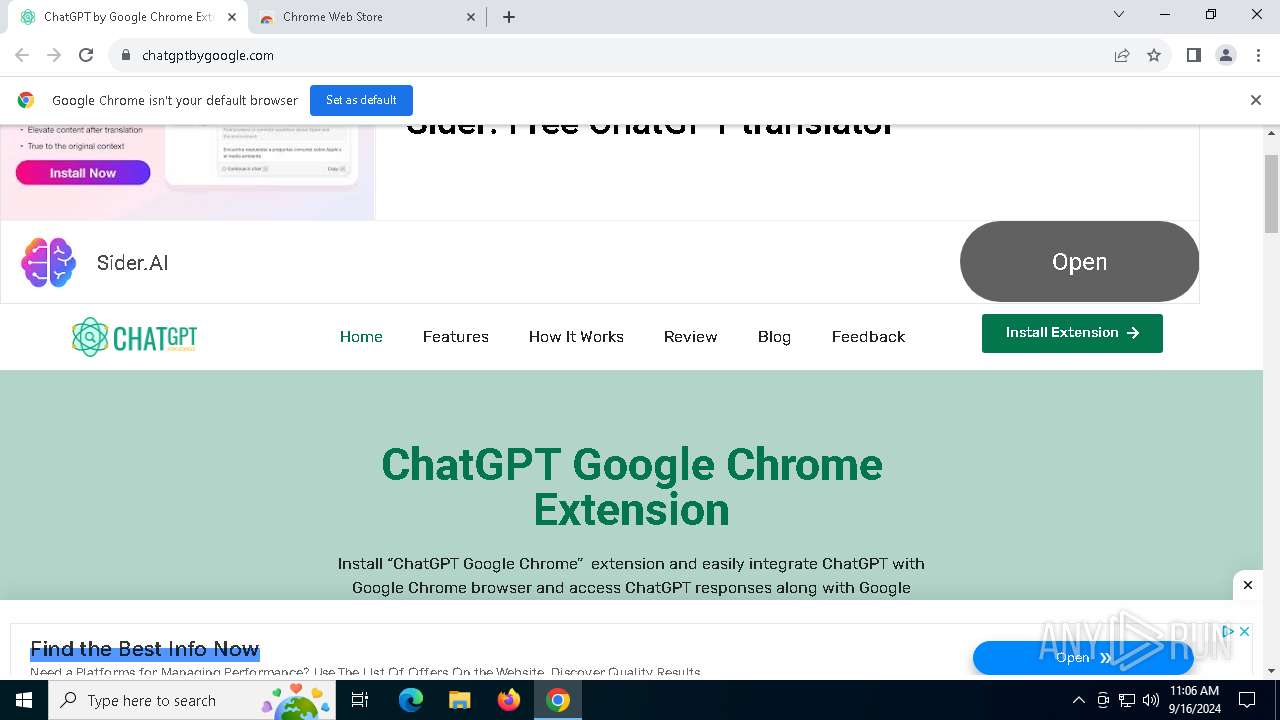Launch Firefox from taskbar
This screenshot has width=1280, height=720.
(x=509, y=700)
